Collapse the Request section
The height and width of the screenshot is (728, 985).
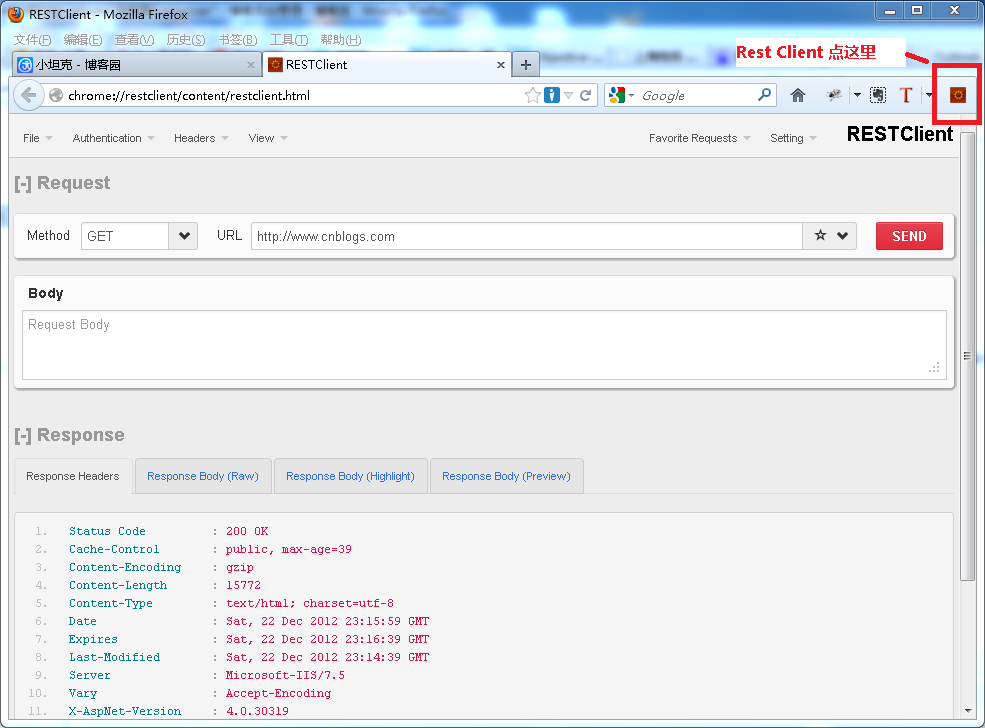22,183
